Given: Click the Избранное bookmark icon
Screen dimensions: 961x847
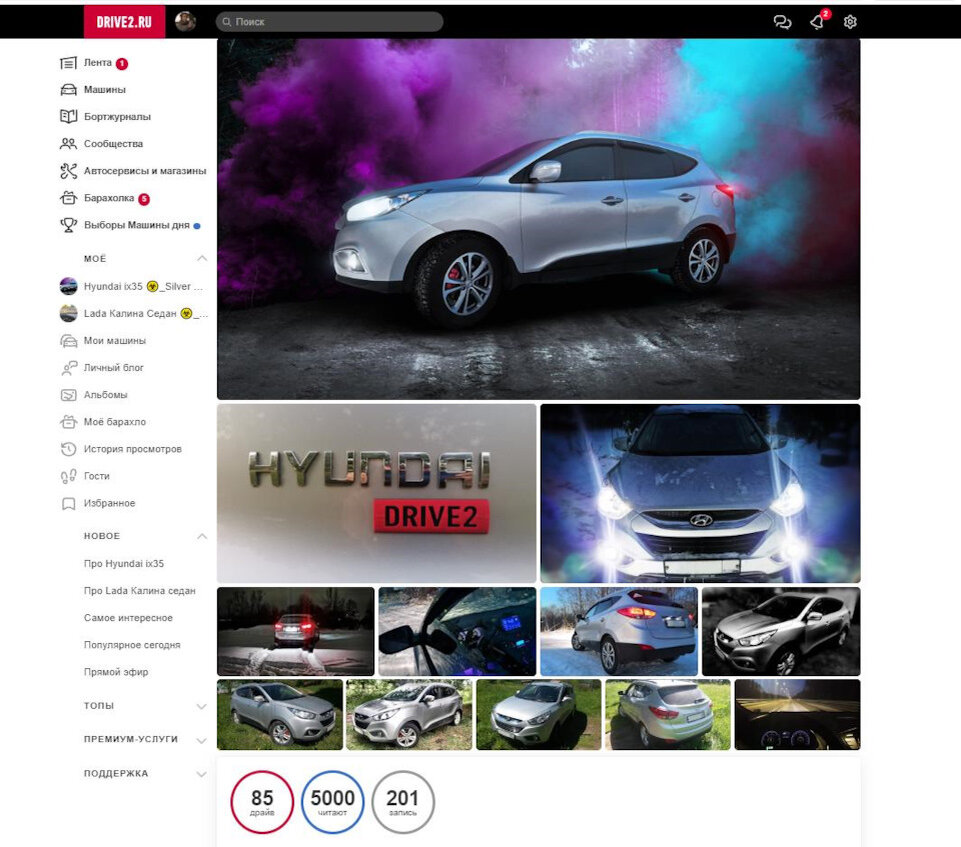Looking at the screenshot, I should [68, 504].
